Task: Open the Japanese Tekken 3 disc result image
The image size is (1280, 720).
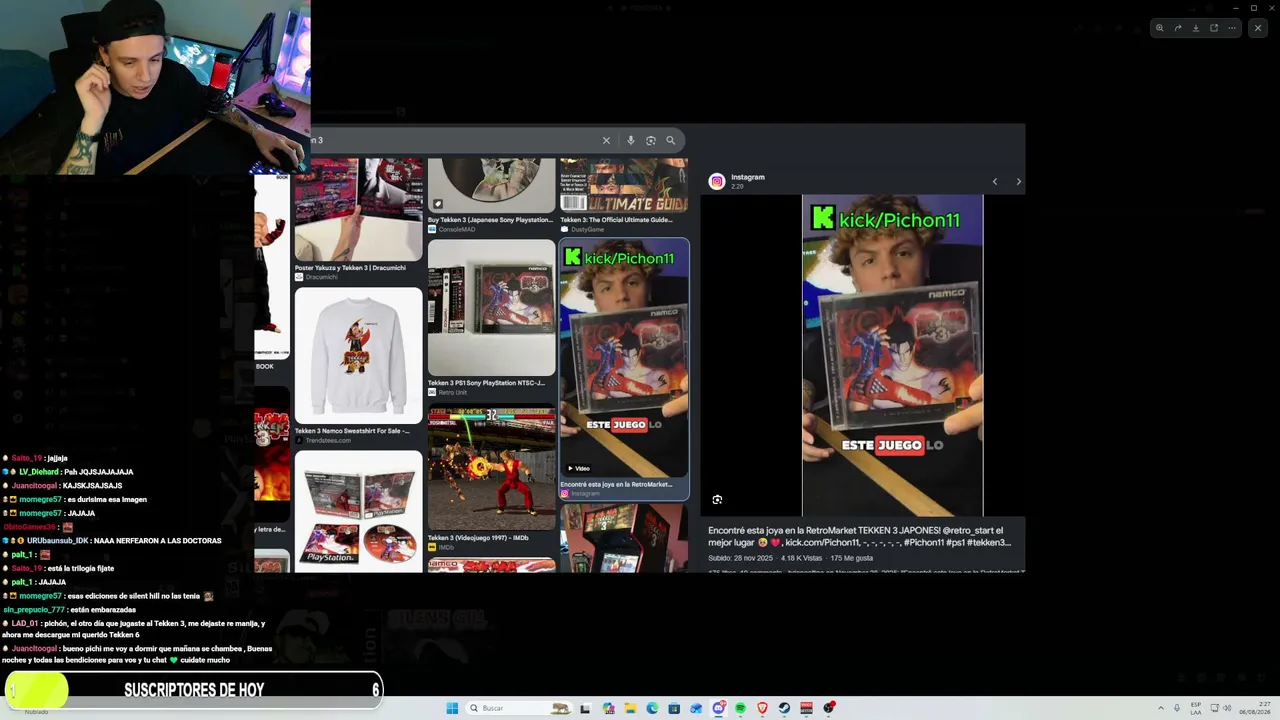Action: pos(491,185)
